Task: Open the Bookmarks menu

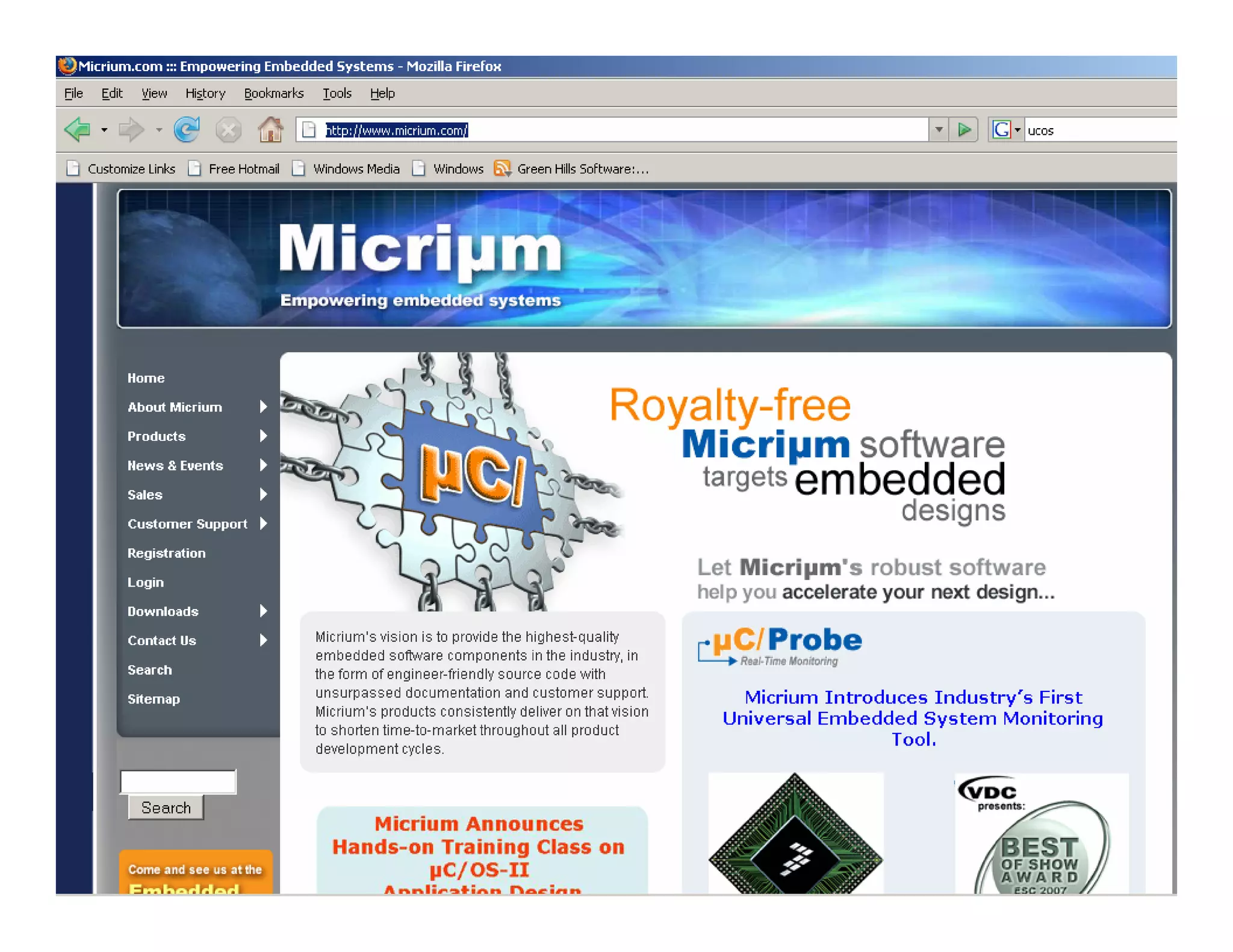Action: [274, 93]
